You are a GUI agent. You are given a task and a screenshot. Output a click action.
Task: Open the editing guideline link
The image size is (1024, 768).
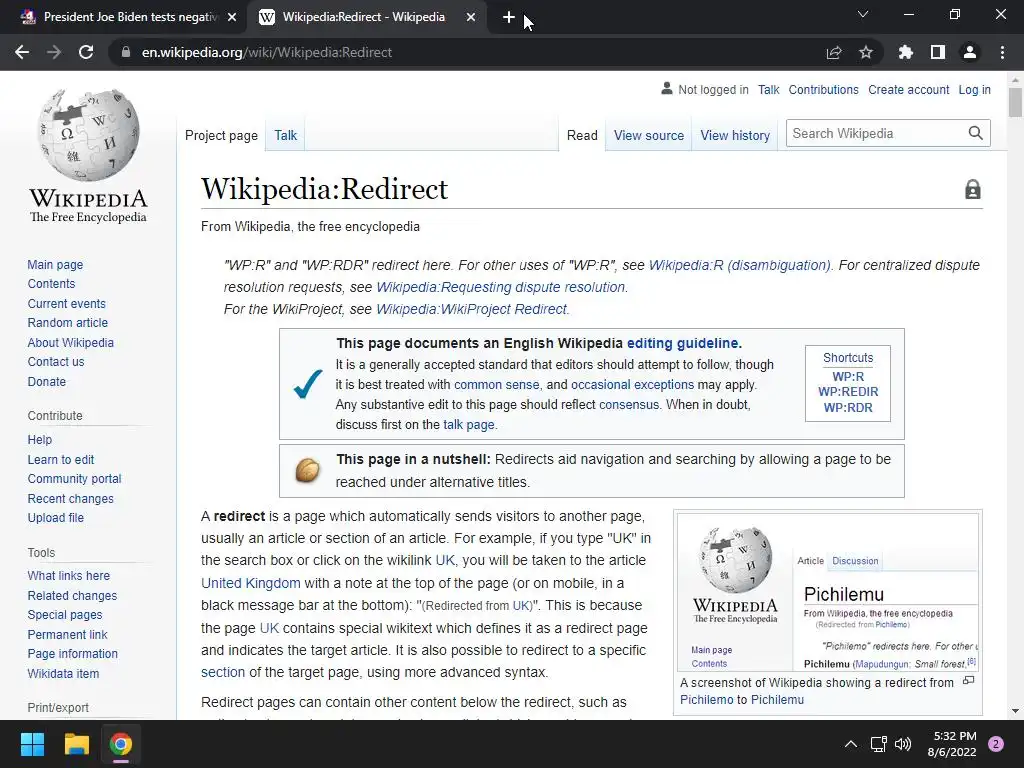click(682, 343)
